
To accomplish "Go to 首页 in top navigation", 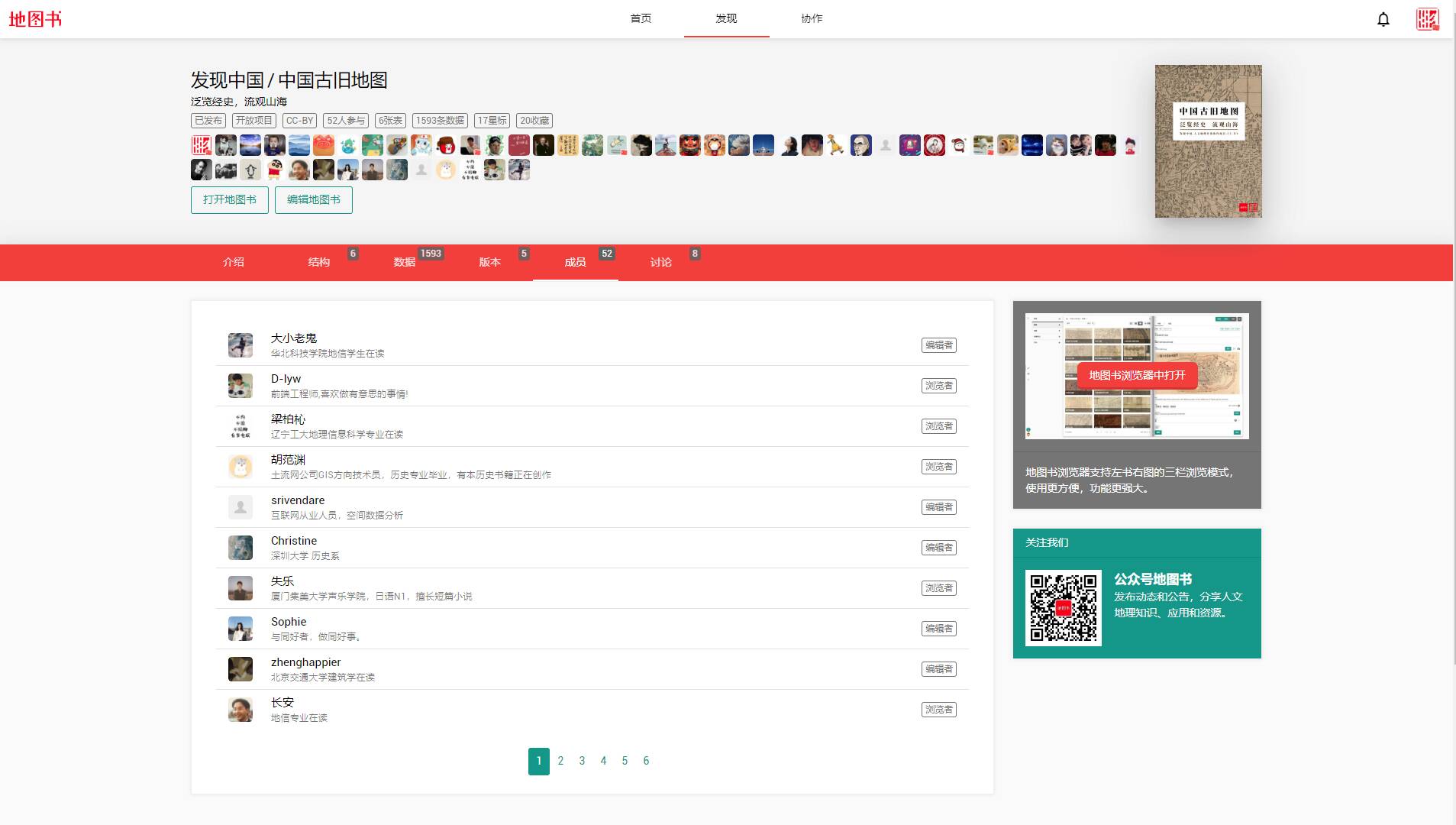I will coord(641,18).
